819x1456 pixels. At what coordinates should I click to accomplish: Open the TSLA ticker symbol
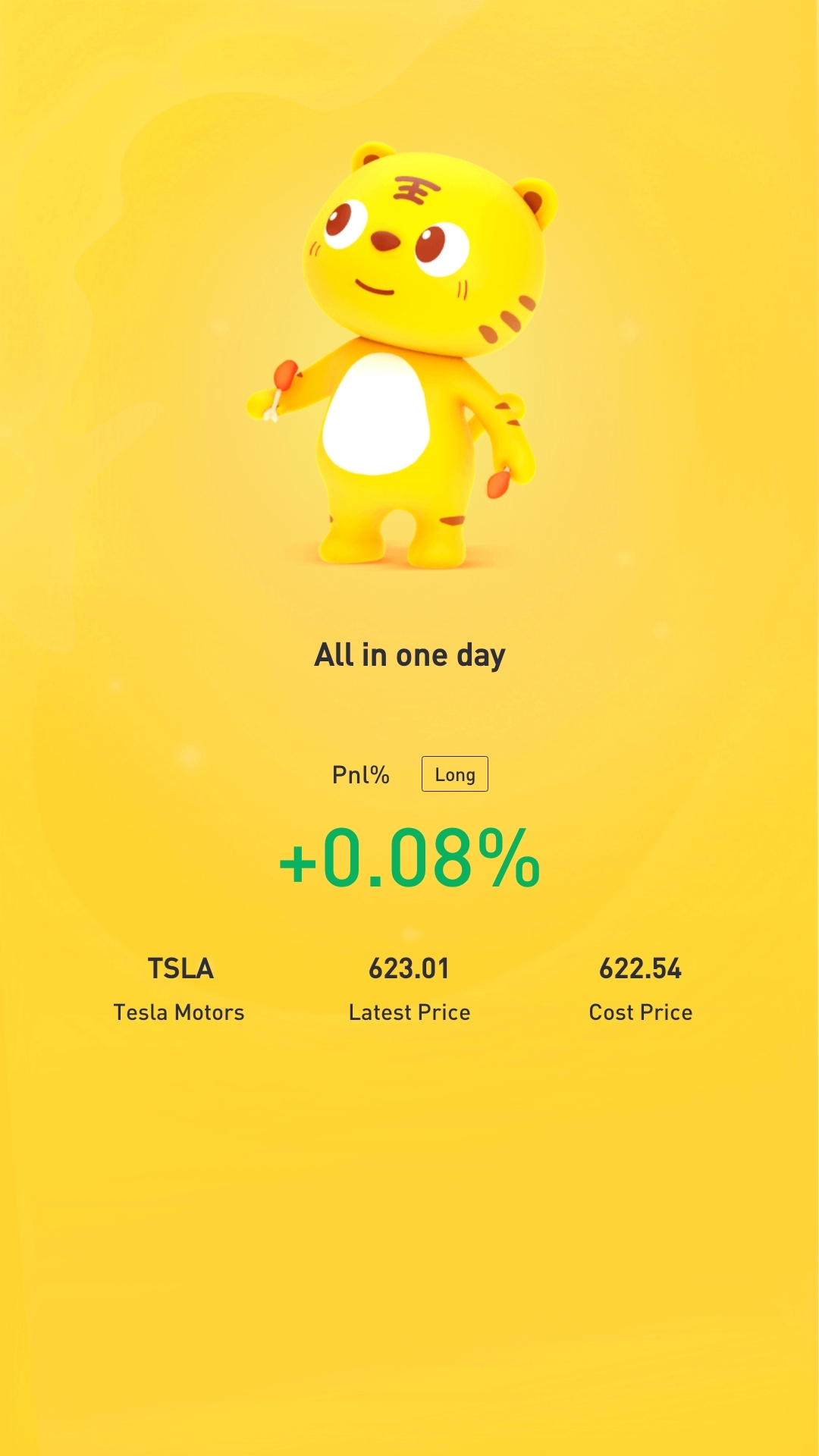tap(180, 968)
